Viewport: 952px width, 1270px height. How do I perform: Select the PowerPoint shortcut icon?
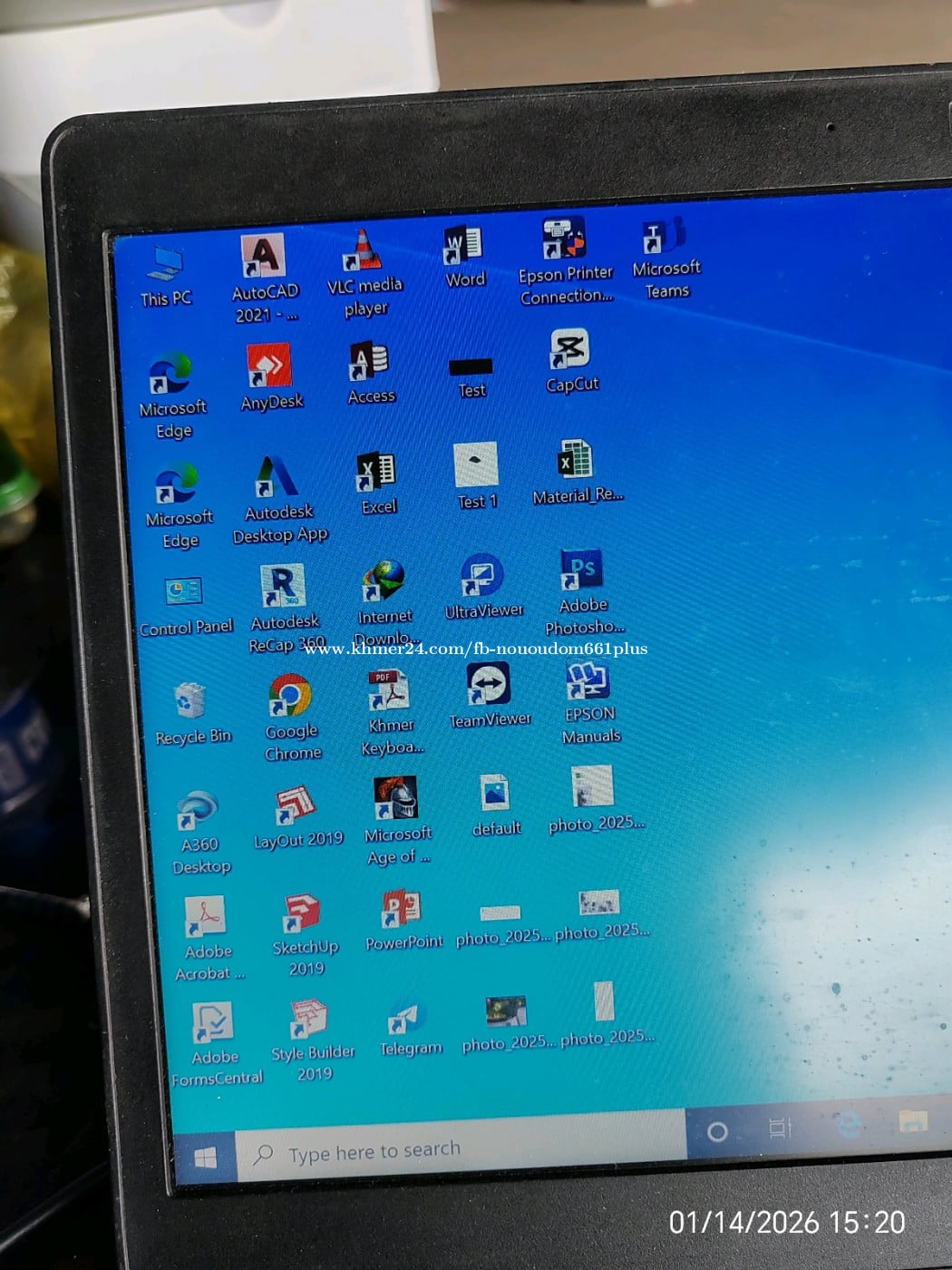[401, 908]
